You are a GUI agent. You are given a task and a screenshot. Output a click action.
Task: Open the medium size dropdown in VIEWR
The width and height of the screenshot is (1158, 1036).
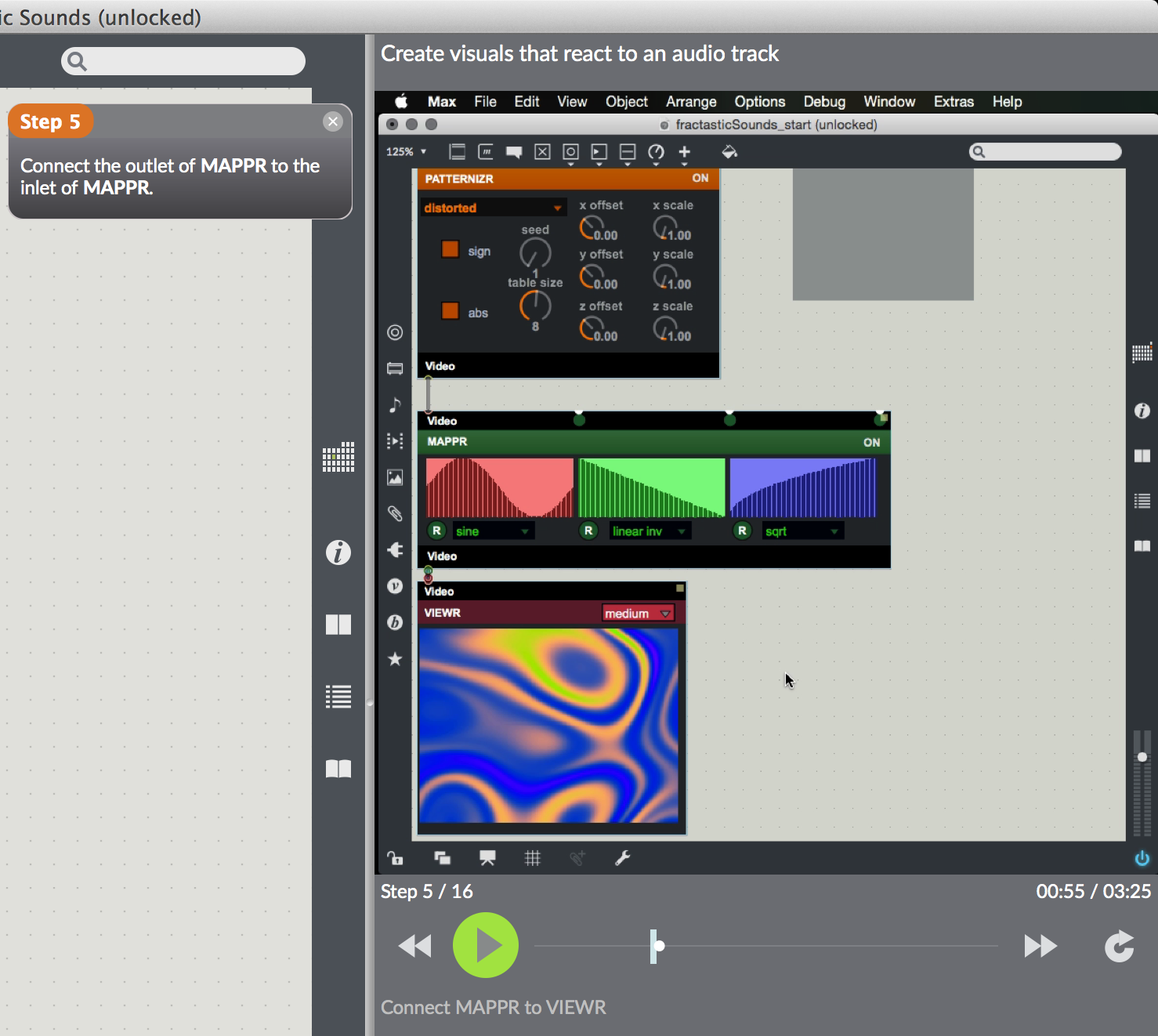click(637, 614)
